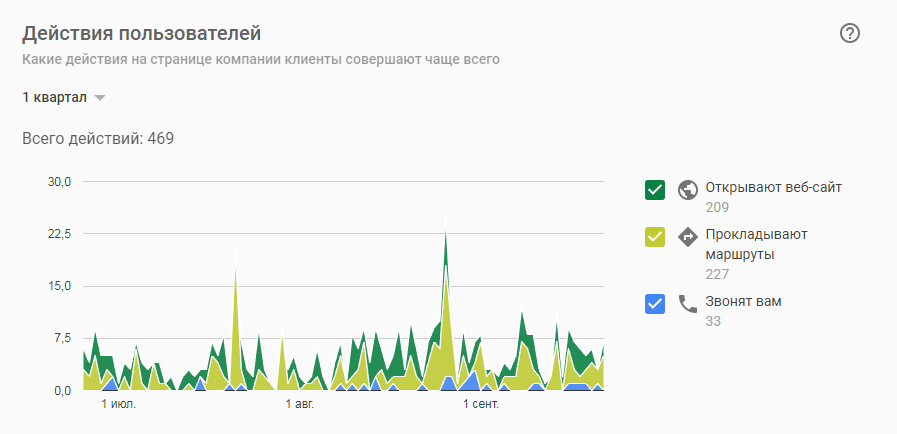Click the "1 сент." axis date label
Screen dimensions: 897x434
click(x=480, y=405)
